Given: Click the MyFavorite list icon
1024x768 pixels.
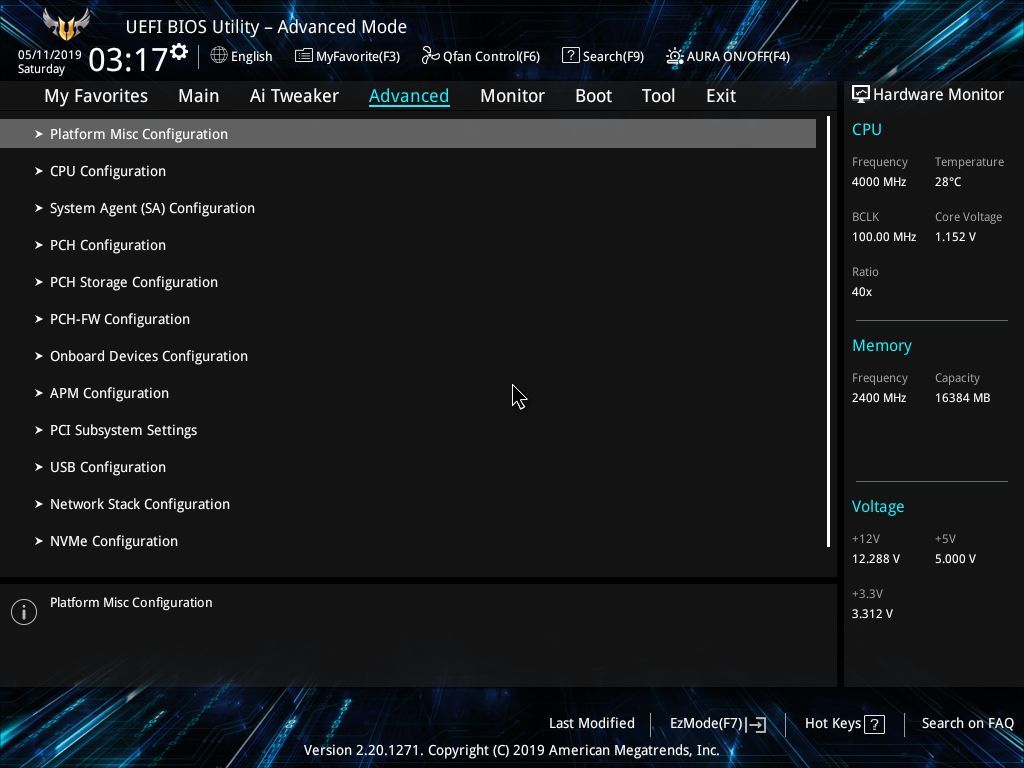Looking at the screenshot, I should pos(304,56).
